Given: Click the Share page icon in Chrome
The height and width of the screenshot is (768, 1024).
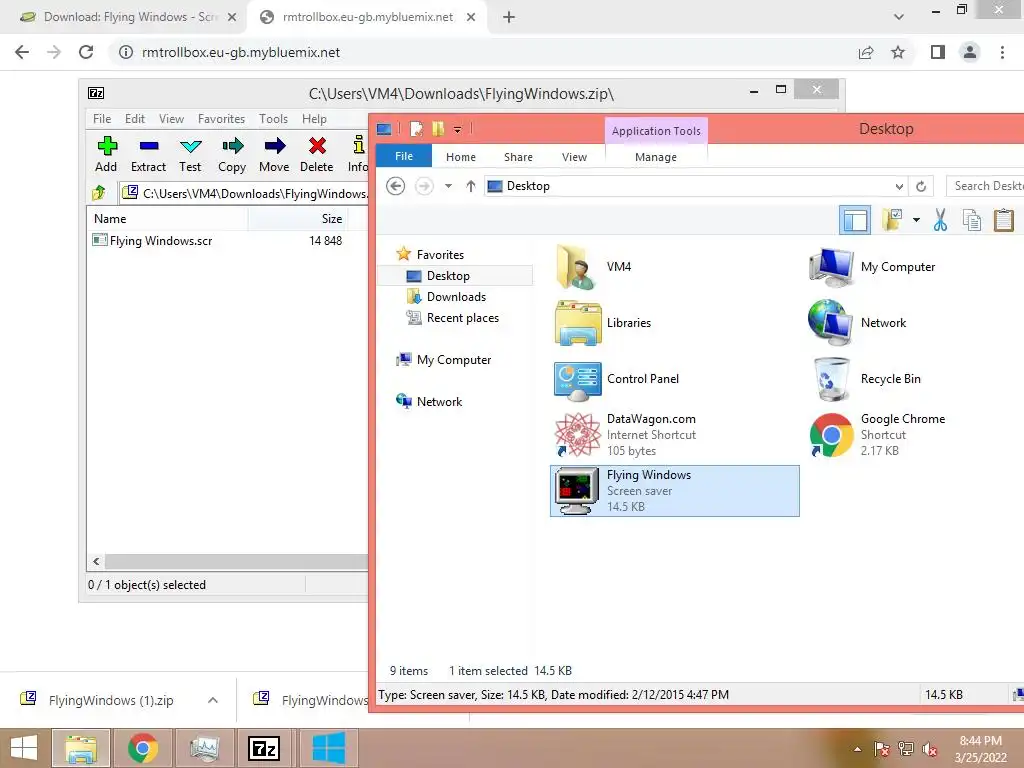Looking at the screenshot, I should point(866,52).
